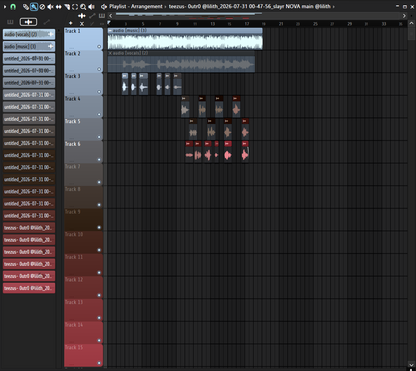416x371 pixels.
Task: Expand the breadcrumb arrow after @lilith
Action: (x=334, y=6)
